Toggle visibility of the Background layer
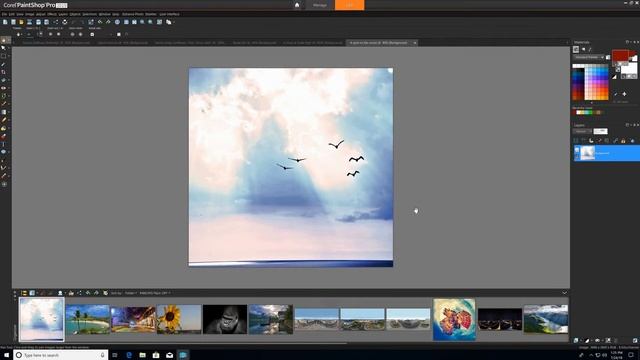The height and width of the screenshot is (360, 640). tap(577, 150)
